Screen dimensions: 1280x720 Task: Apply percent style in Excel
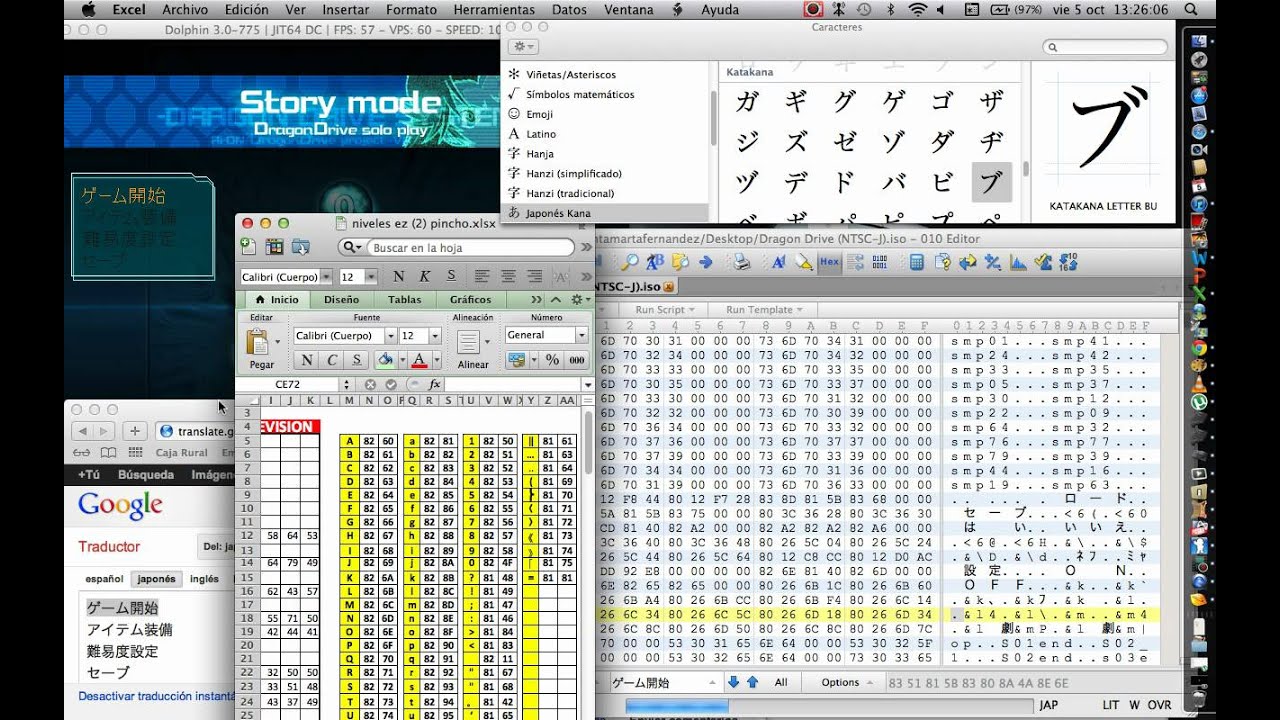(x=552, y=360)
